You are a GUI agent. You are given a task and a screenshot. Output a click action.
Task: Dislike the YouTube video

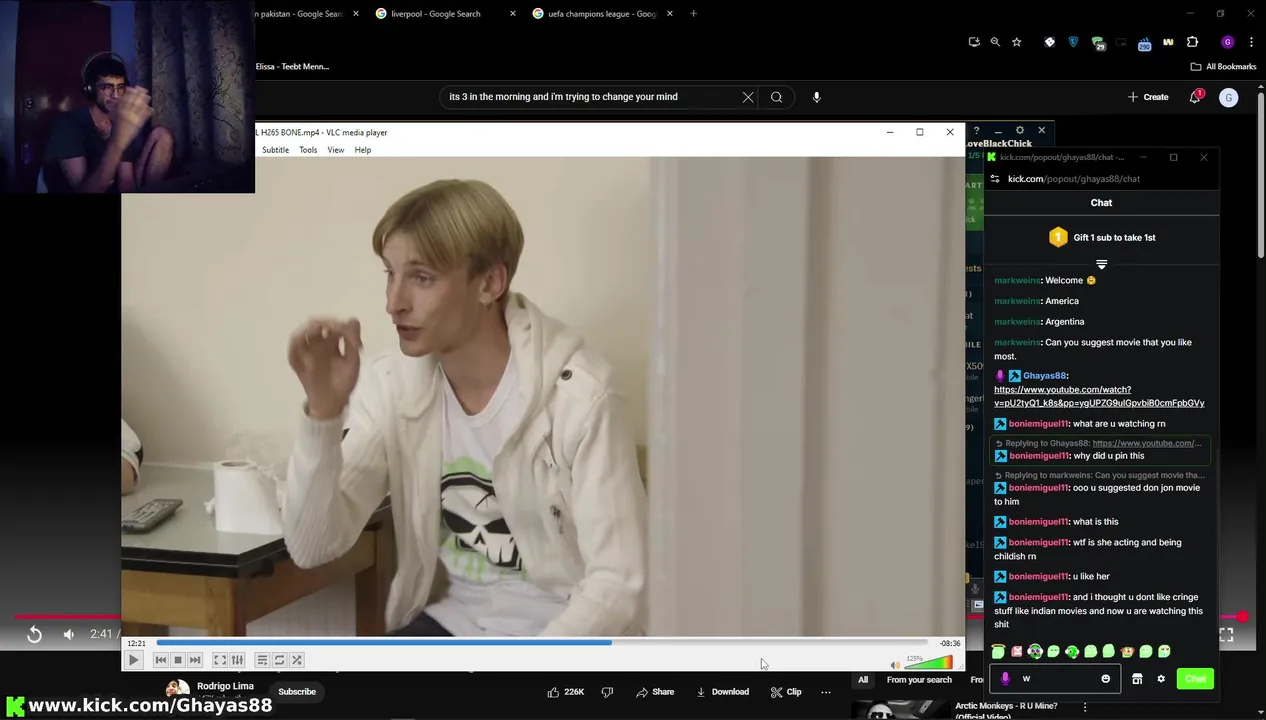pyautogui.click(x=607, y=692)
